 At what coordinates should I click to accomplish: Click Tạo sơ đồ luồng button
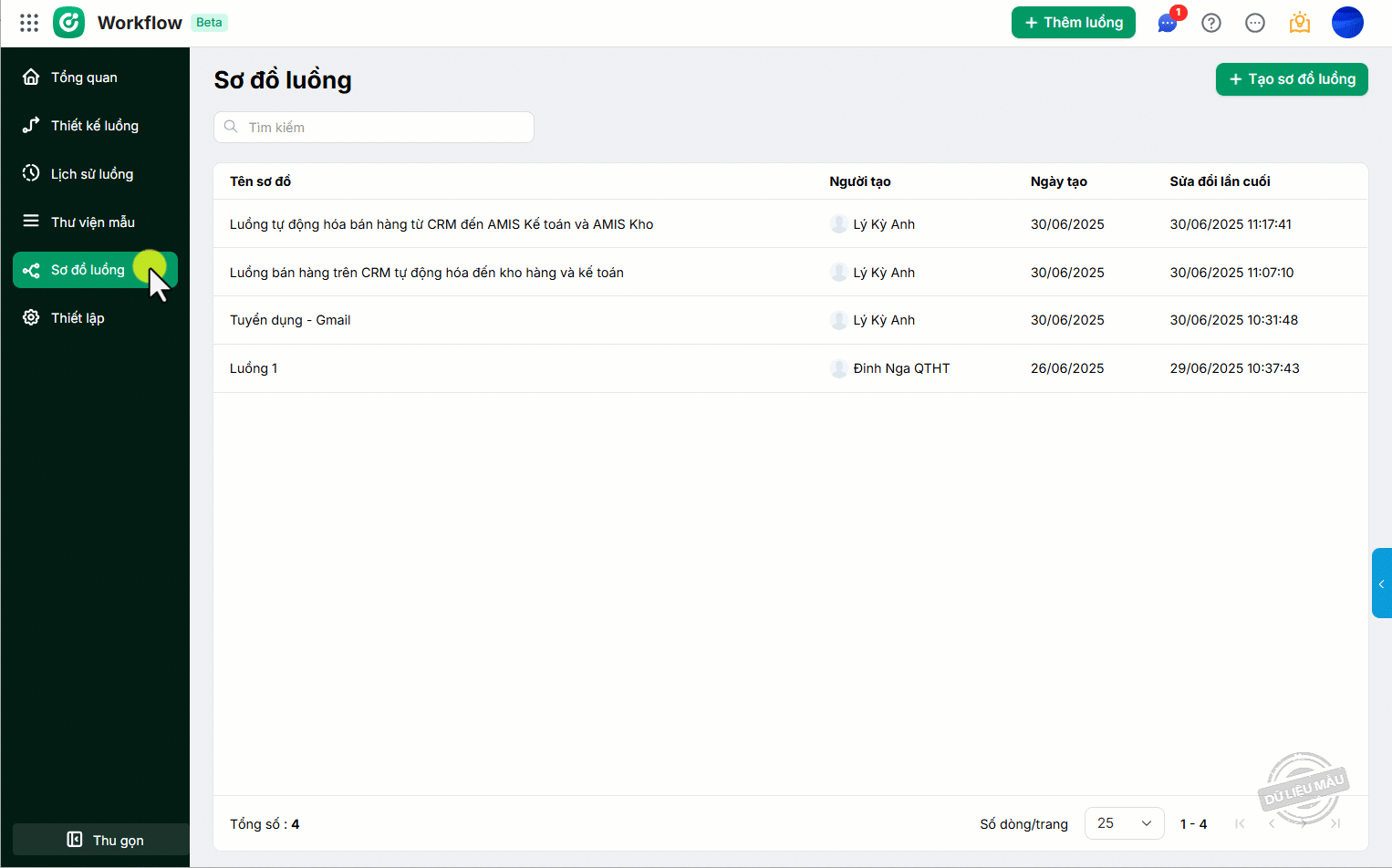coord(1292,79)
